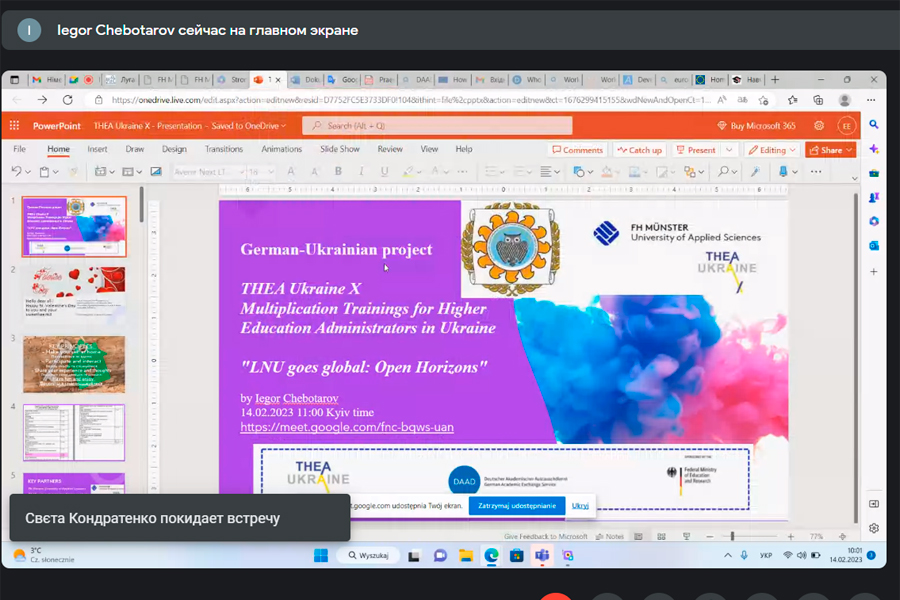The height and width of the screenshot is (600, 900).
Task: Expand the Present options dropdown arrow
Action: click(x=729, y=150)
